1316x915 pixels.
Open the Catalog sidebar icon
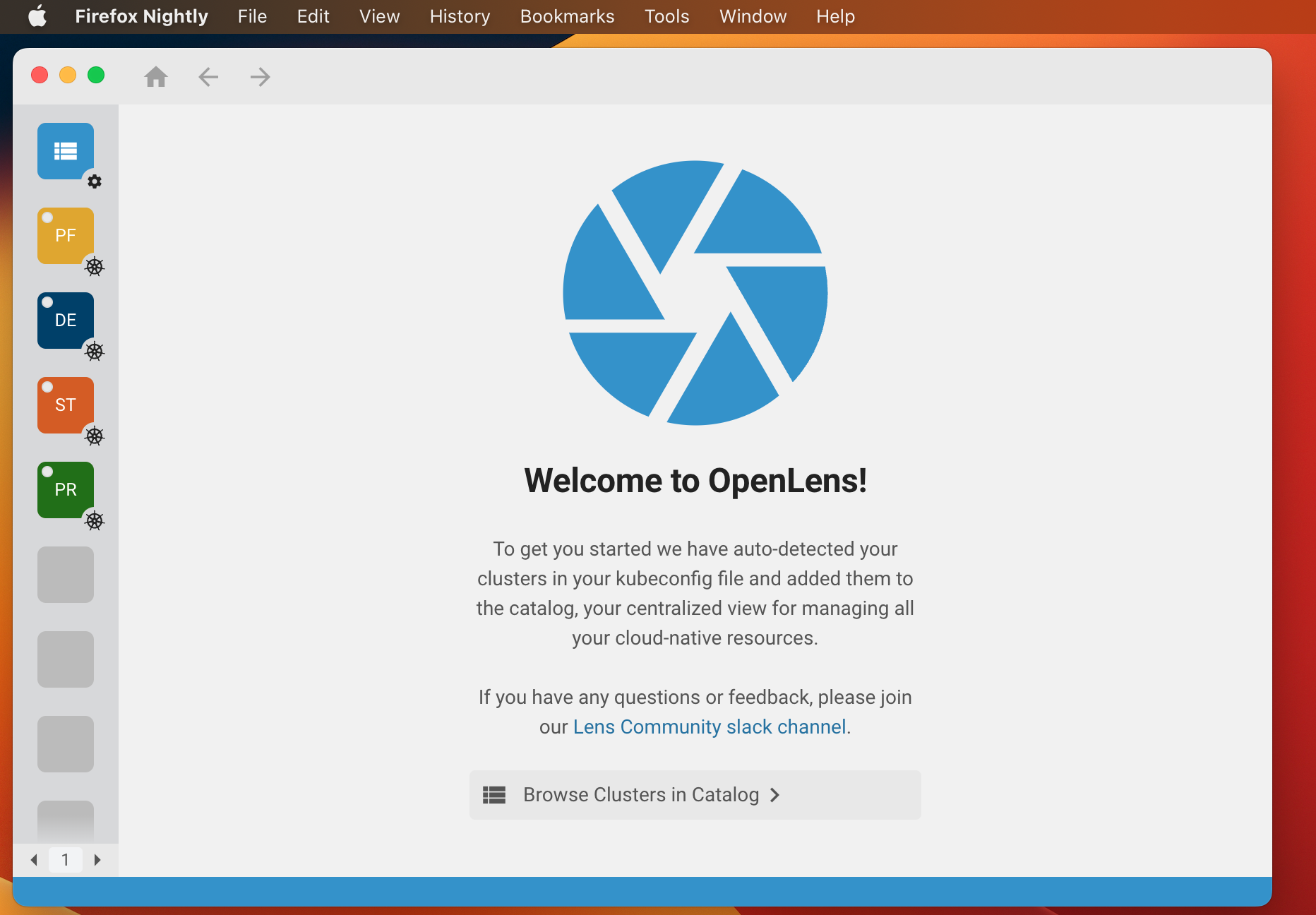(x=65, y=151)
